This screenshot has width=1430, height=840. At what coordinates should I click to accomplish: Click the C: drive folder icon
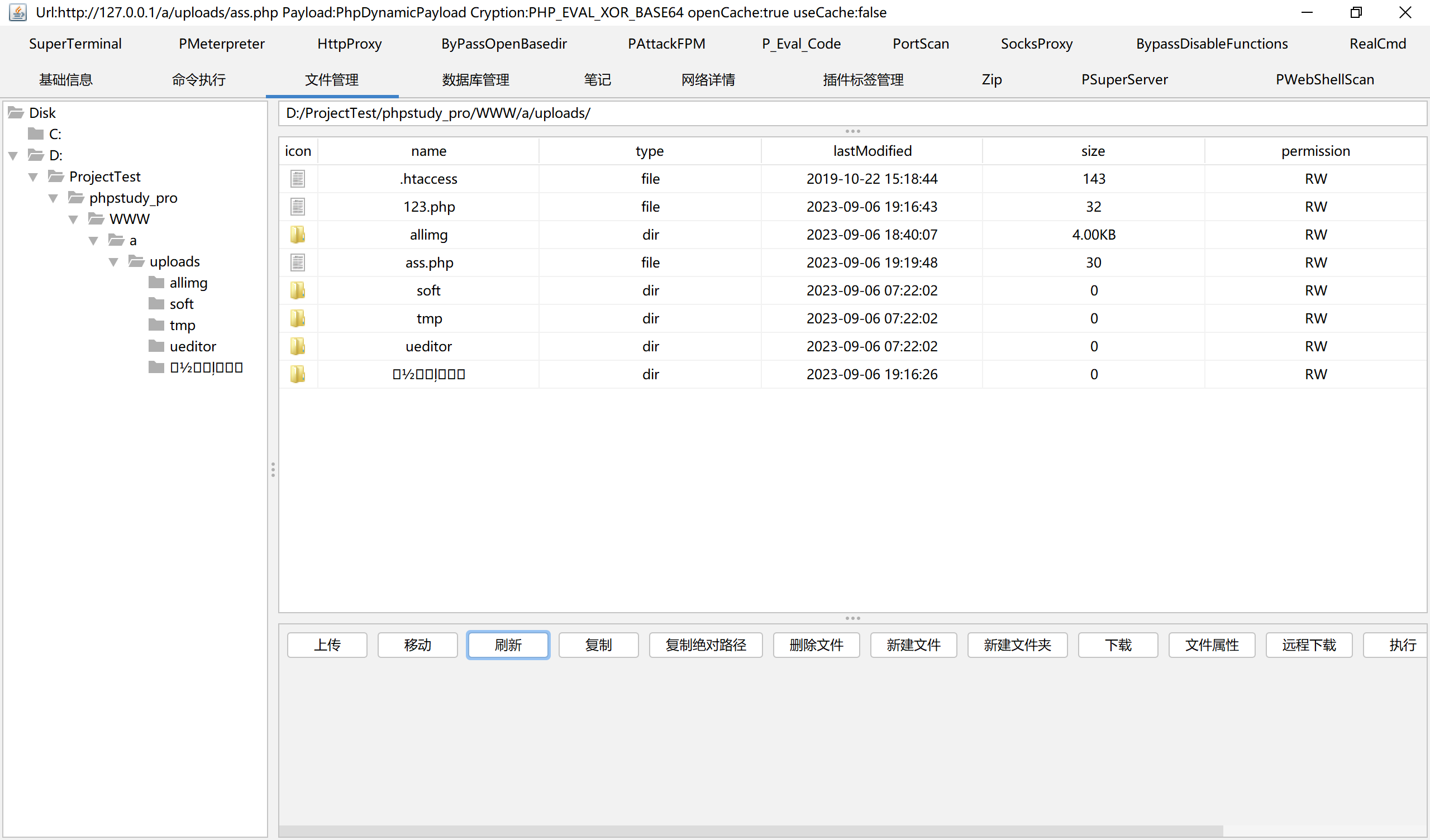tap(36, 133)
